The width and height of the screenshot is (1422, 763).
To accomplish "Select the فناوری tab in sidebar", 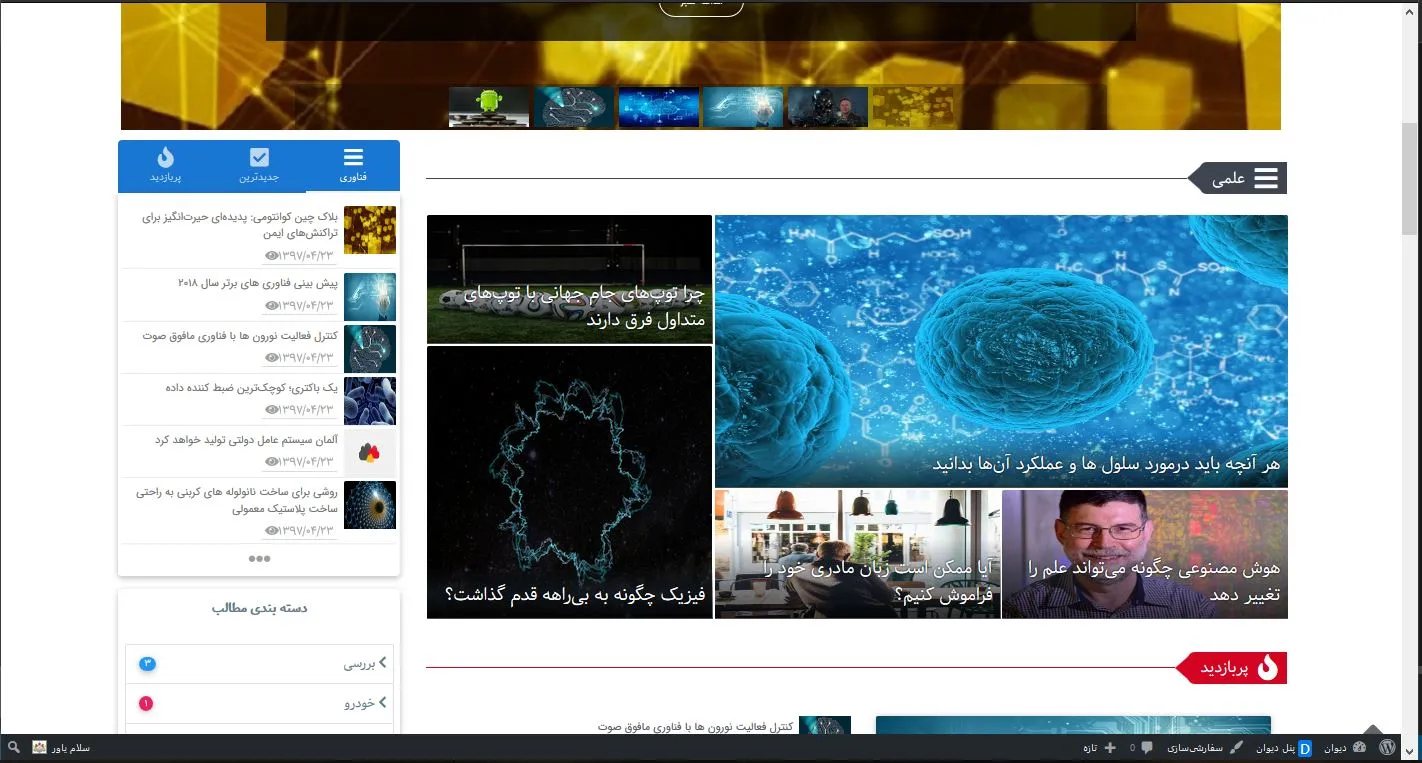I will click(x=353, y=165).
